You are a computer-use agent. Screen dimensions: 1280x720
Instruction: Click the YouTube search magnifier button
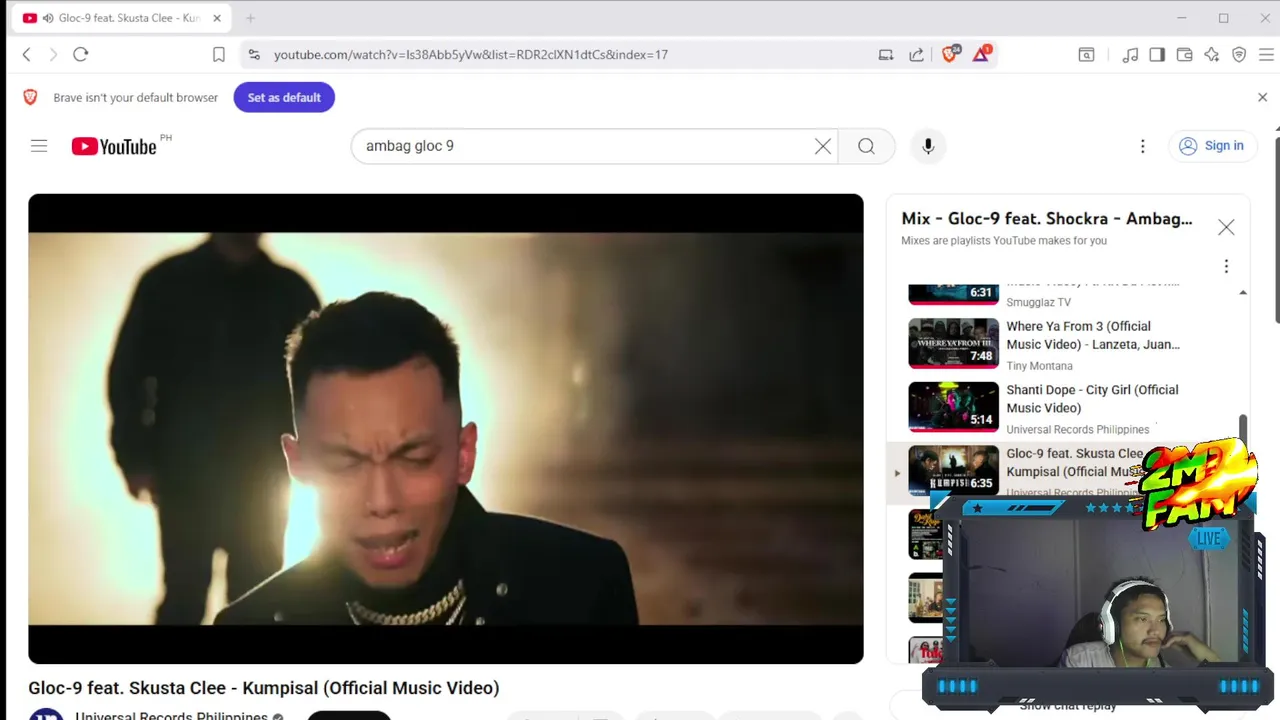pos(866,146)
